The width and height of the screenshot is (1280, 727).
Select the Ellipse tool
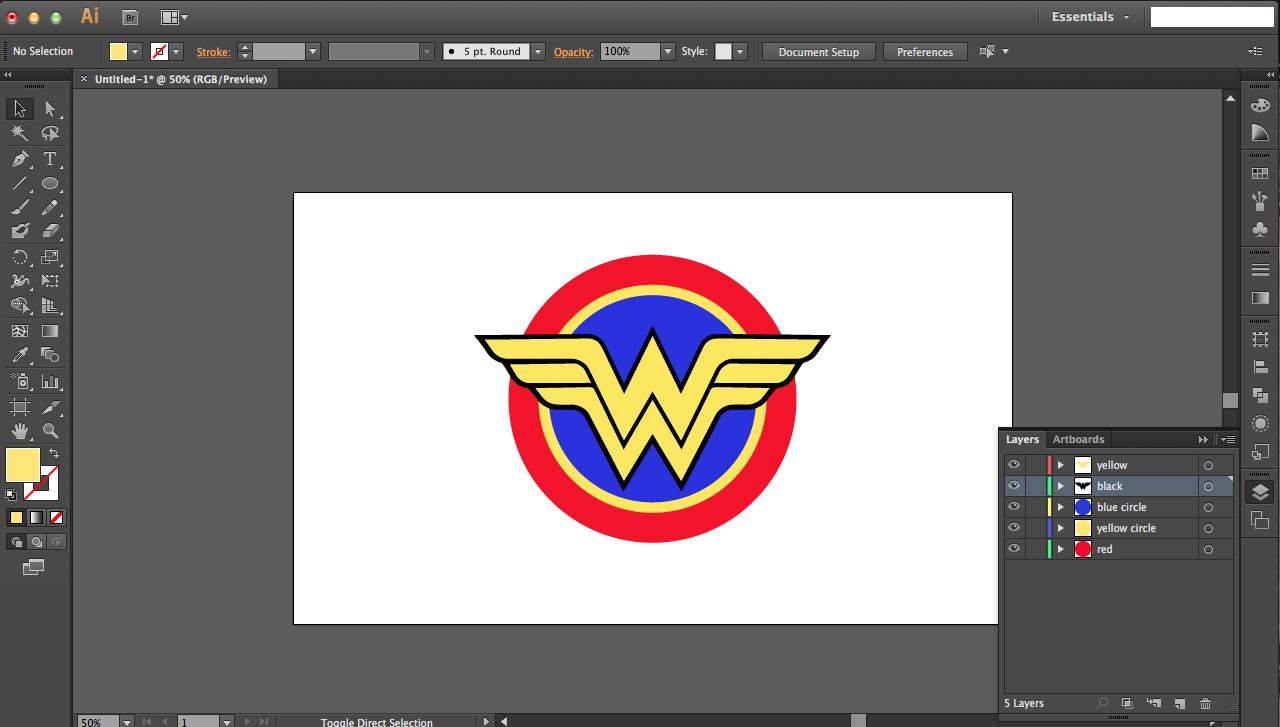pyautogui.click(x=50, y=183)
